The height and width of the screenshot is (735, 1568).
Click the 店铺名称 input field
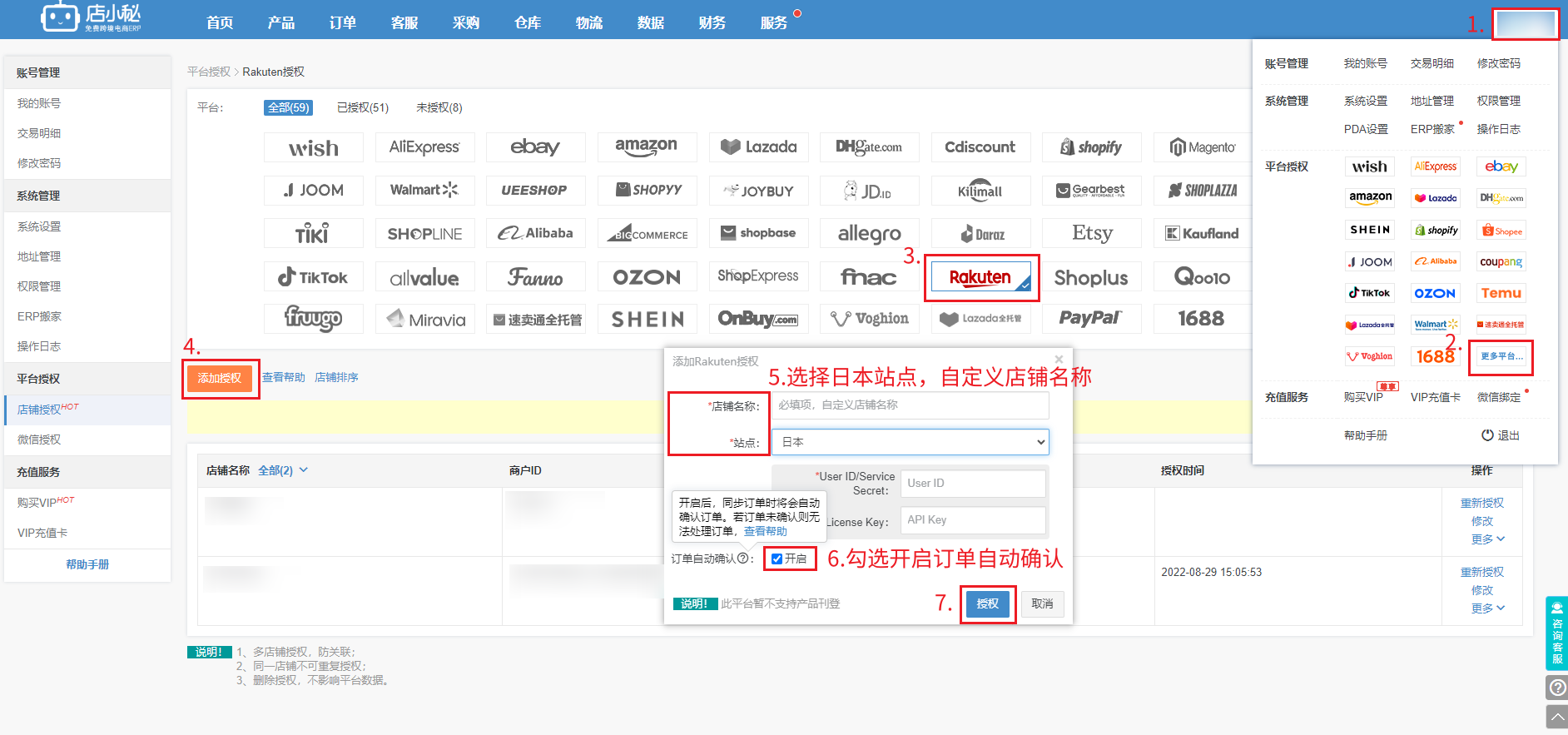(x=911, y=405)
